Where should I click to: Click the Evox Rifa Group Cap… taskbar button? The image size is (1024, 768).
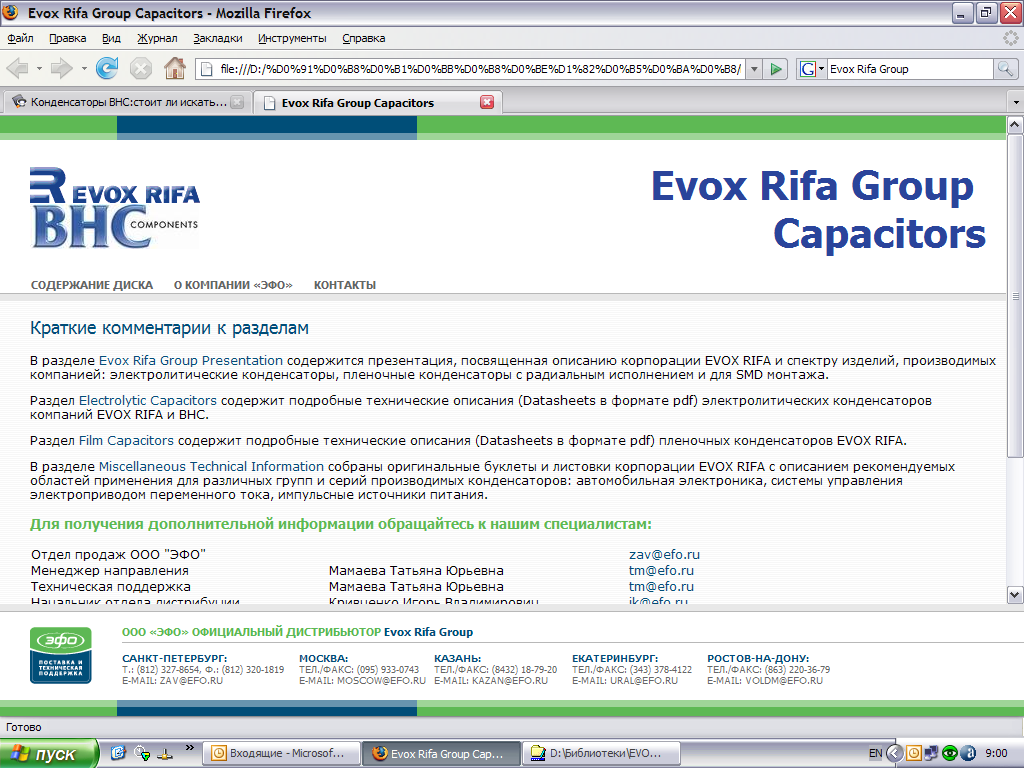click(441, 754)
